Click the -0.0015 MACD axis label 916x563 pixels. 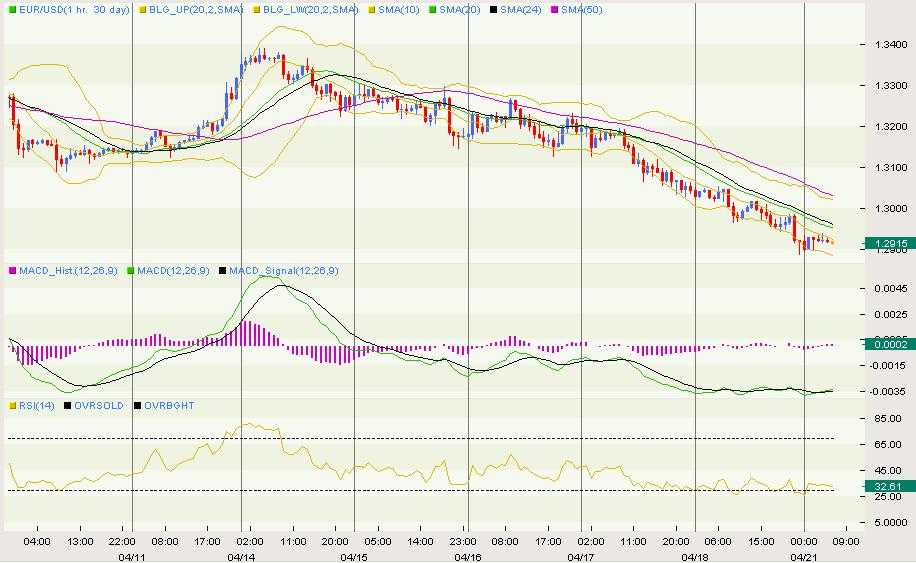click(x=890, y=366)
